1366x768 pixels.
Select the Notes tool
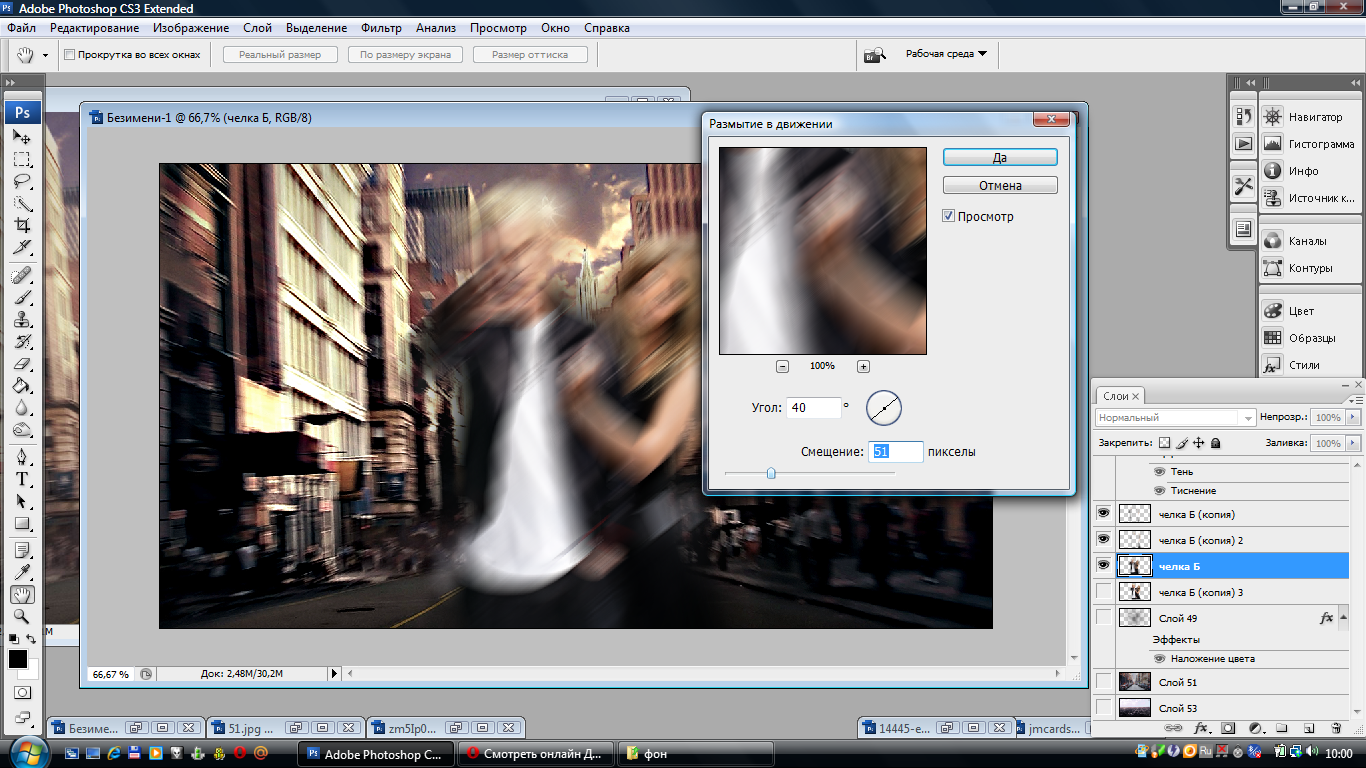(x=22, y=550)
